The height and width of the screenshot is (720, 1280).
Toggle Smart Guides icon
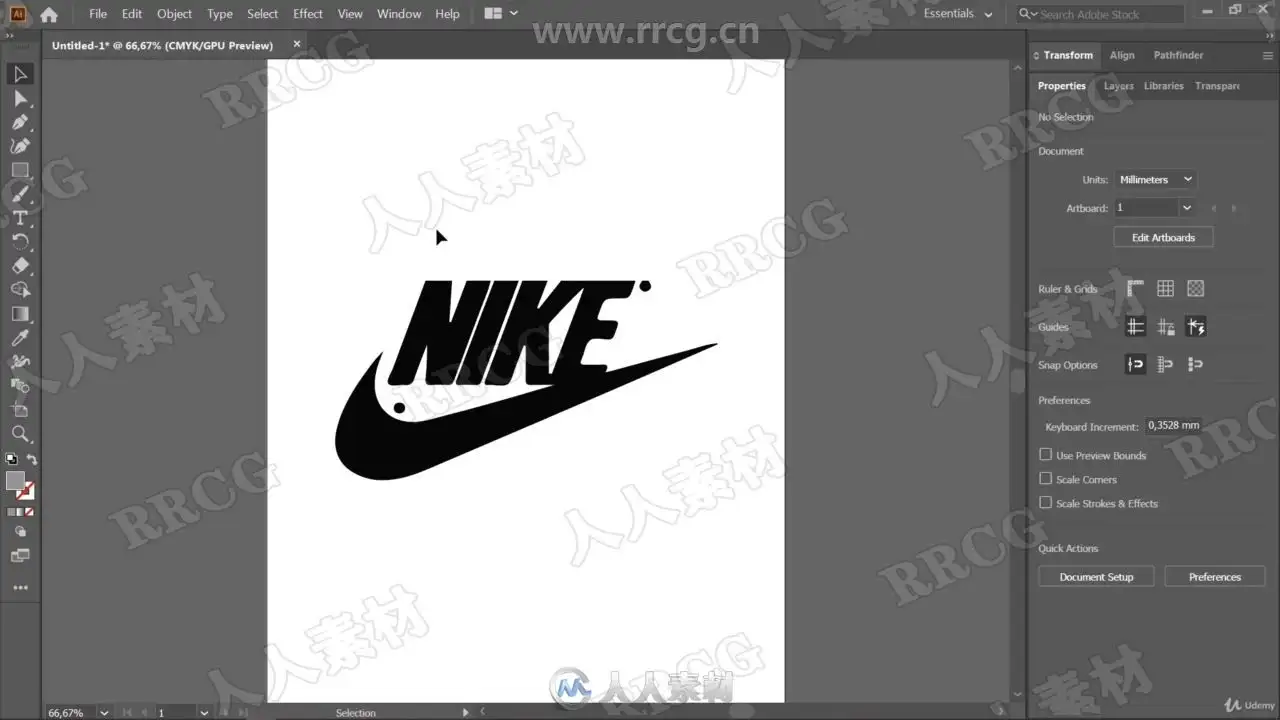pos(1196,327)
